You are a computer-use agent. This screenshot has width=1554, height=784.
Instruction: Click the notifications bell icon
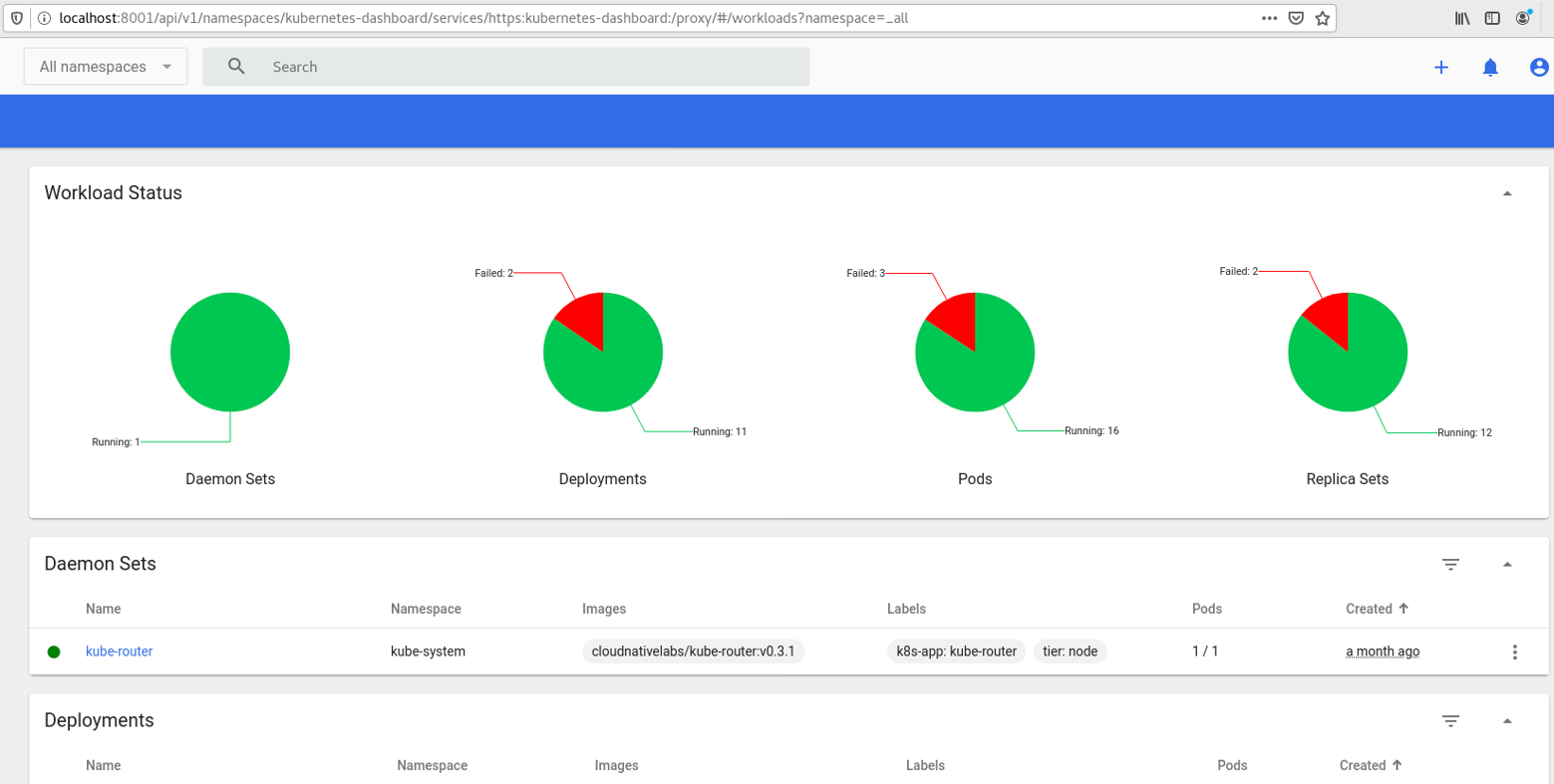click(1490, 67)
